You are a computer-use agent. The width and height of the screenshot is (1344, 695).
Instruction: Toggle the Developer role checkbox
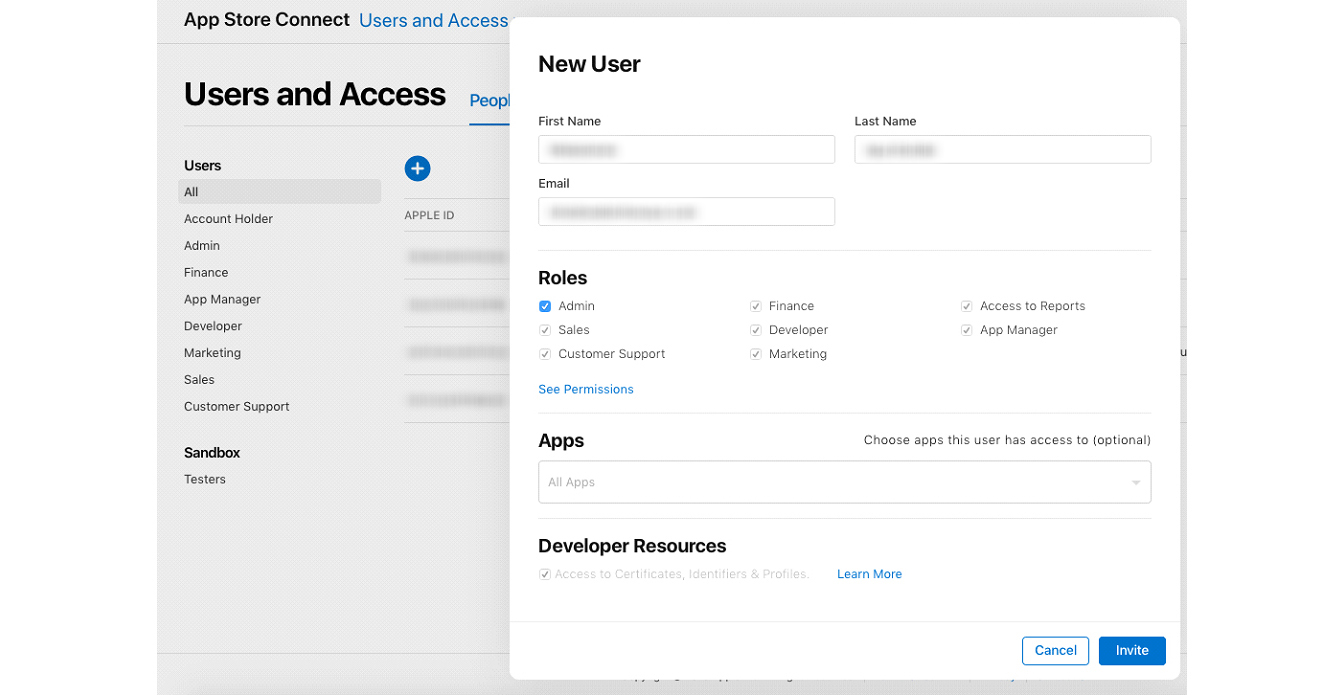756,330
